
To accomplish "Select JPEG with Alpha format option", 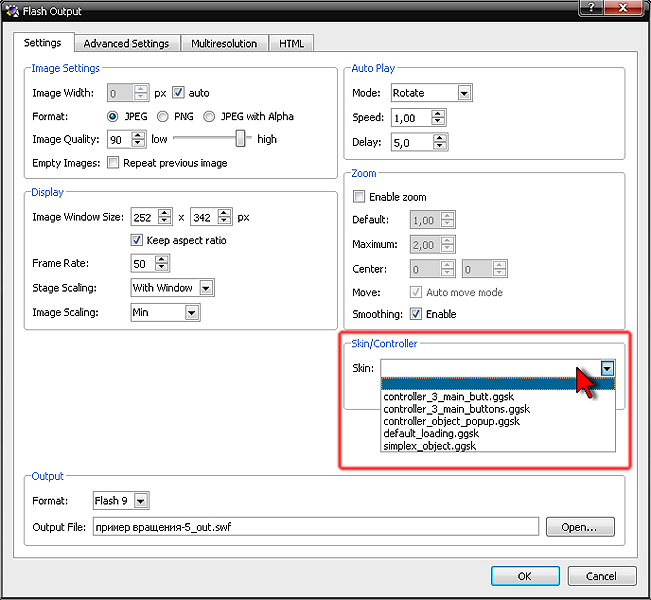I will pos(209,117).
